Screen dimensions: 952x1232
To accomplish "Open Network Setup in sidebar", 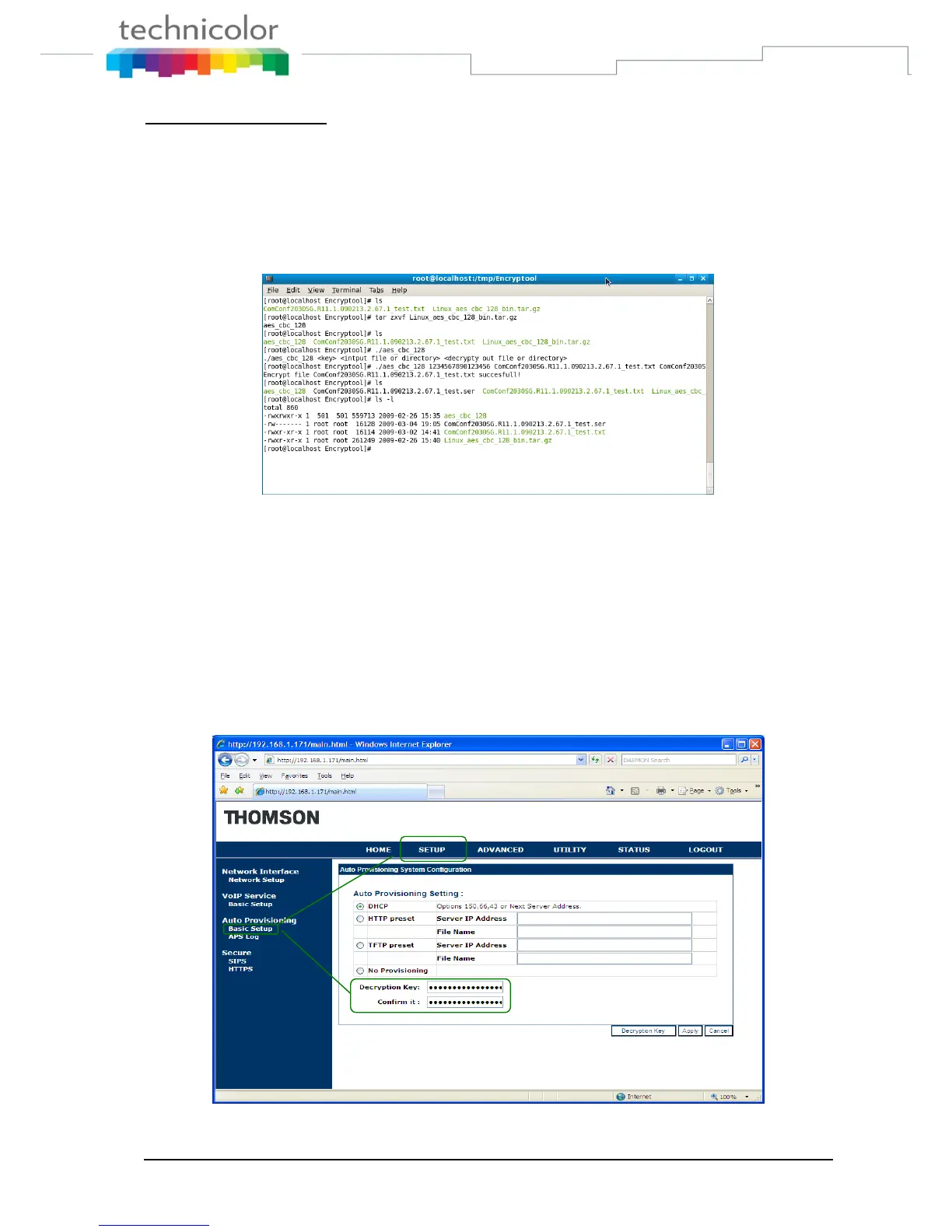I will click(256, 880).
